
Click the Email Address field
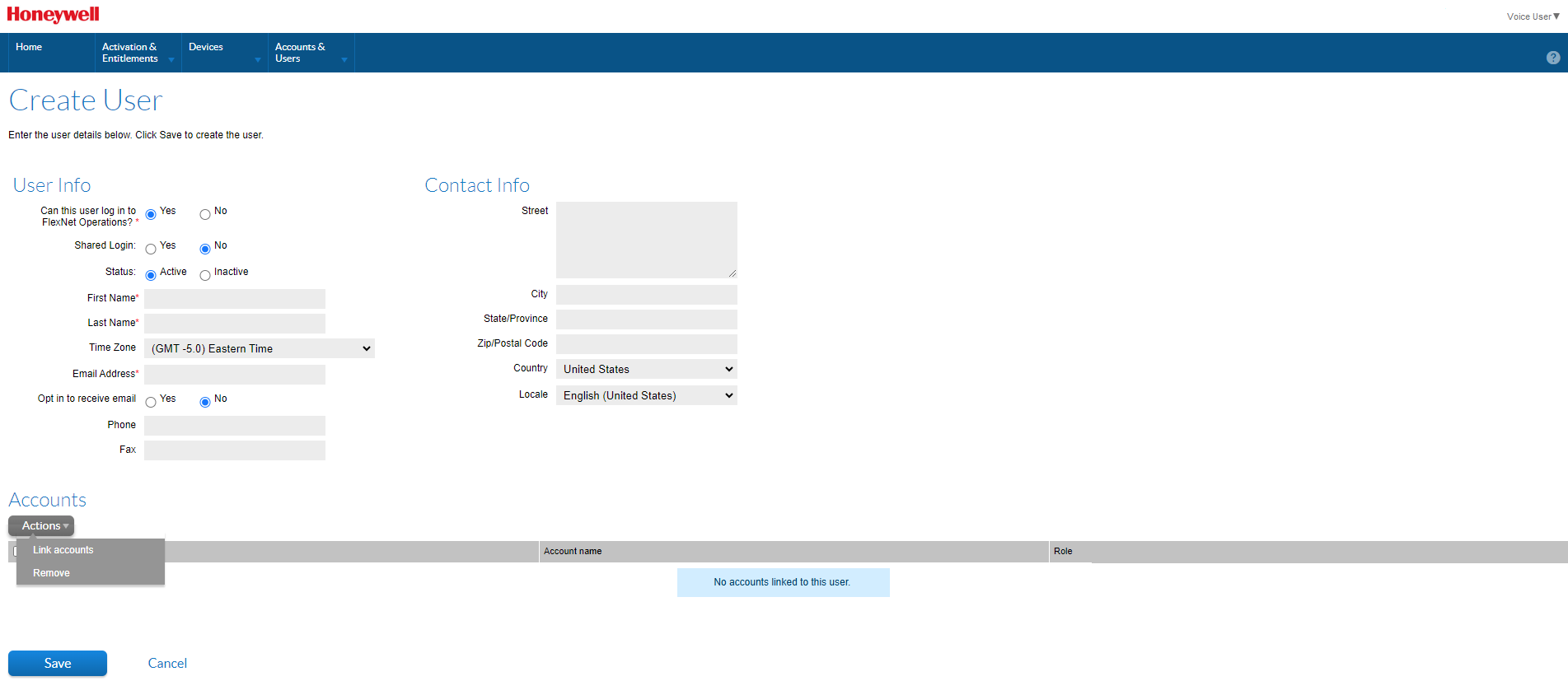pos(235,375)
